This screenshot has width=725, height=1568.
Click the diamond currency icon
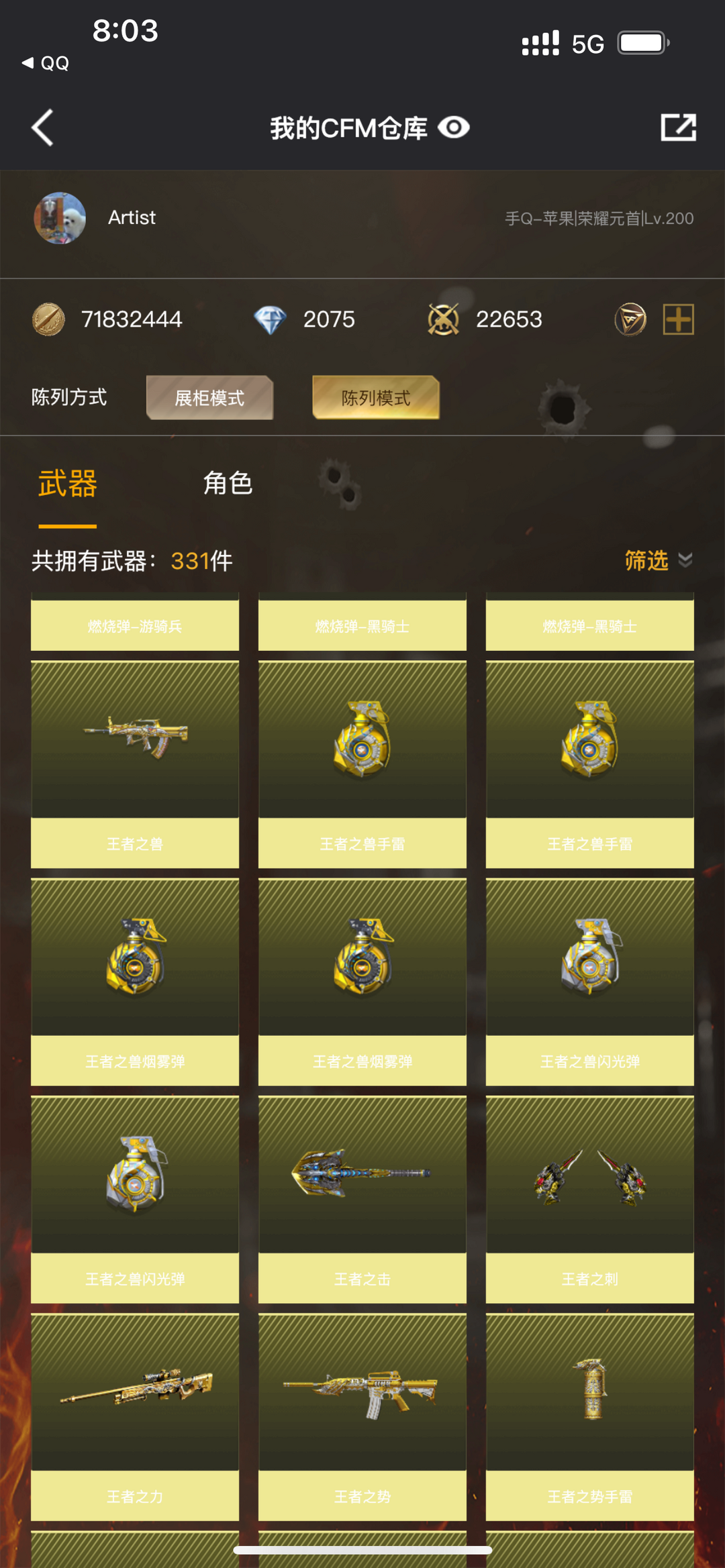coord(270,320)
